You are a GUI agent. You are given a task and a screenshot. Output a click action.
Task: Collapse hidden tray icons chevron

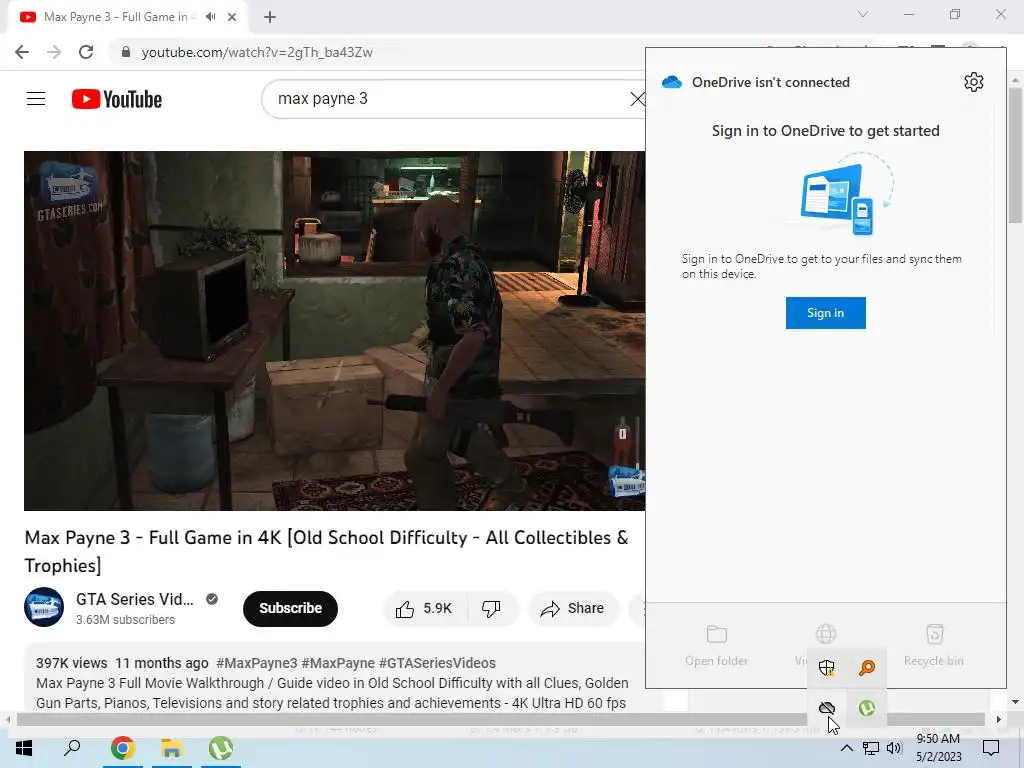tap(846, 748)
